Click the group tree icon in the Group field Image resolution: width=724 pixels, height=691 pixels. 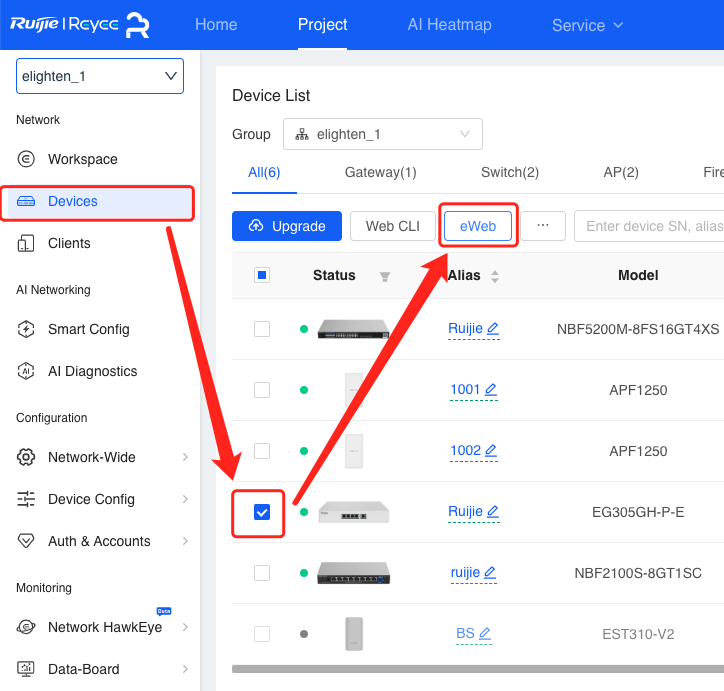point(302,134)
